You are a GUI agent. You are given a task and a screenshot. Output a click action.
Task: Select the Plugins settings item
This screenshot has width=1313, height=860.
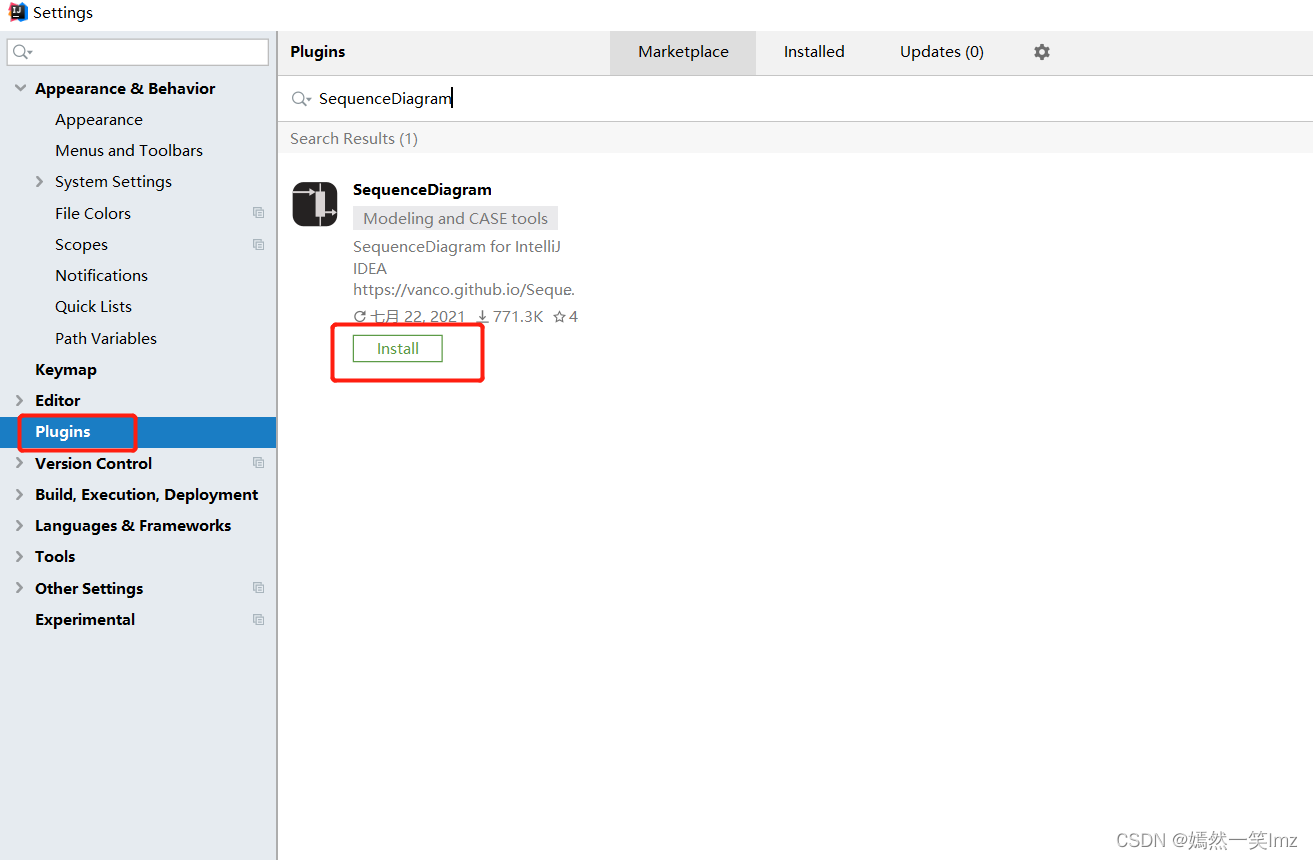[138, 432]
